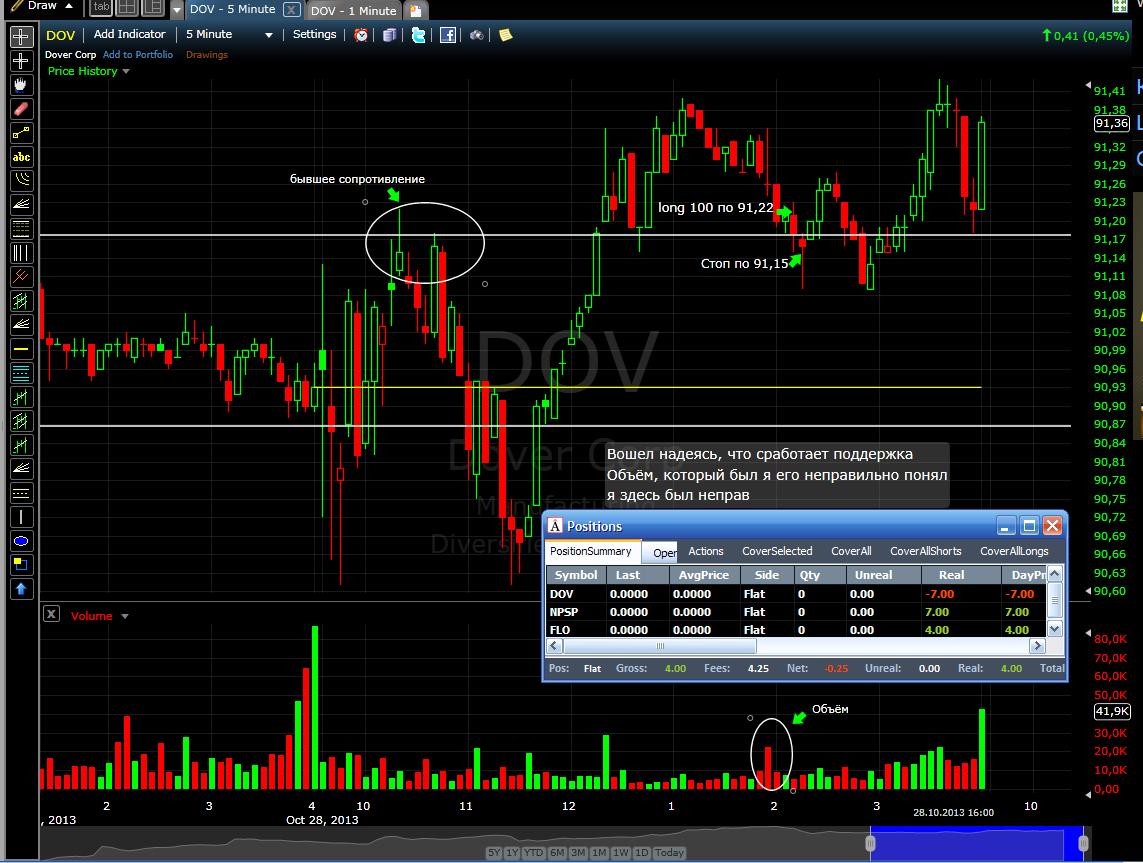
Task: Click the new tab page icon
Action: 416,10
